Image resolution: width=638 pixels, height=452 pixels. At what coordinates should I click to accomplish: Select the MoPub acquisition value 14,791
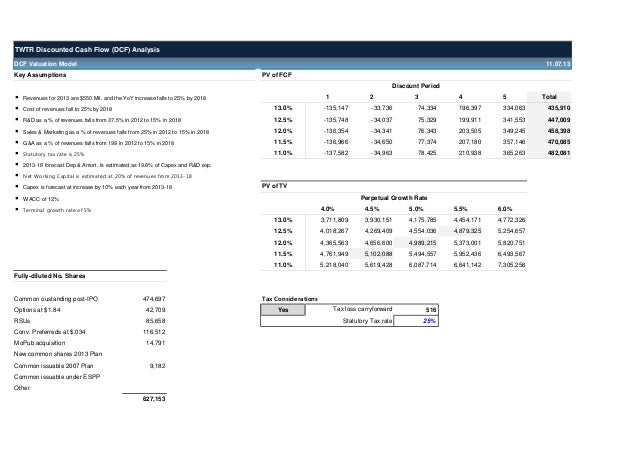coord(155,343)
